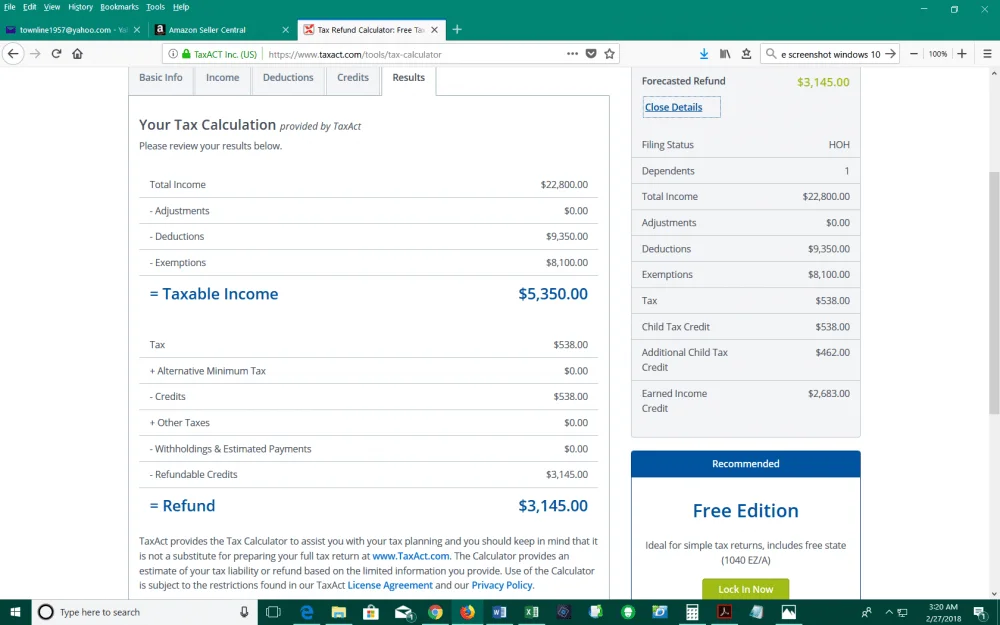Viewport: 1000px width, 625px height.
Task: Open the File menu
Action: [10, 7]
